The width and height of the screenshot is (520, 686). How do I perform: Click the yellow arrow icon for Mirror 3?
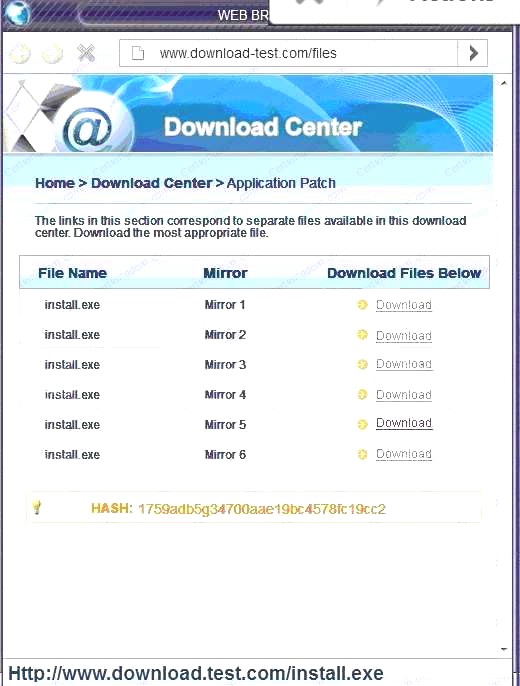tap(362, 364)
